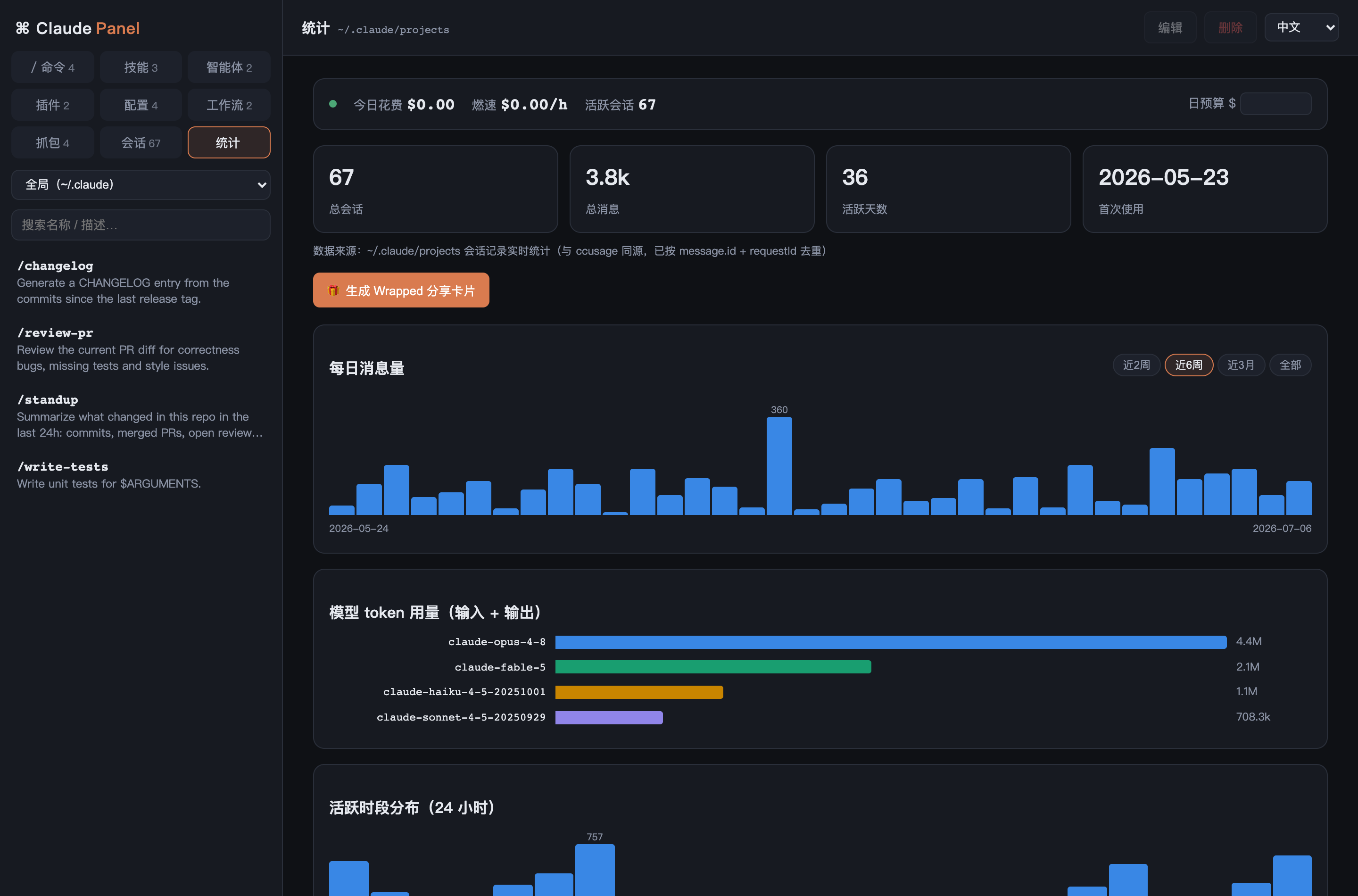Click the 模型 token 用量 heading

tap(437, 613)
